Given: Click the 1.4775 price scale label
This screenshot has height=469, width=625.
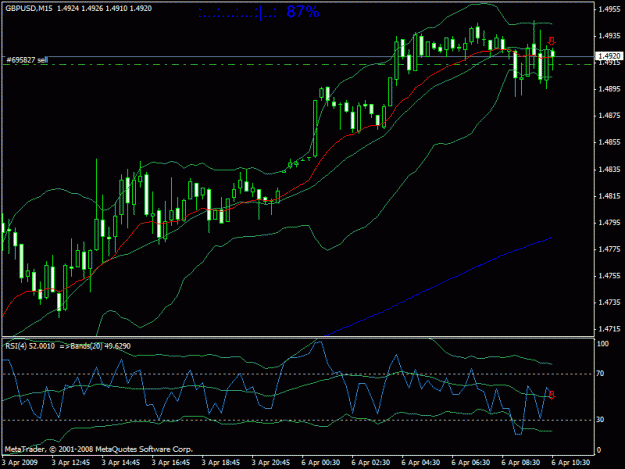Looking at the screenshot, I should [x=609, y=249].
